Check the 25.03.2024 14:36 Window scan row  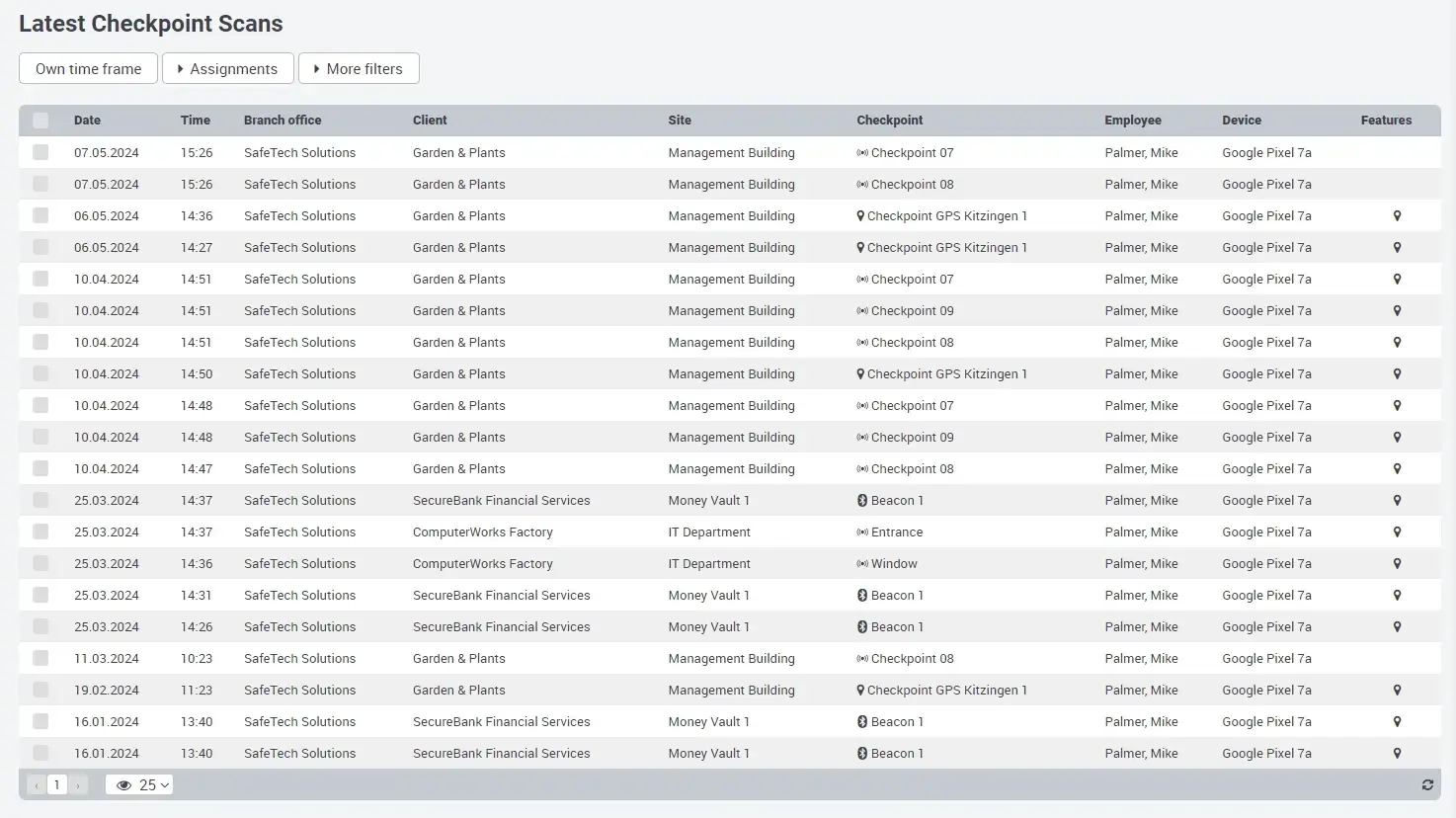pos(40,564)
